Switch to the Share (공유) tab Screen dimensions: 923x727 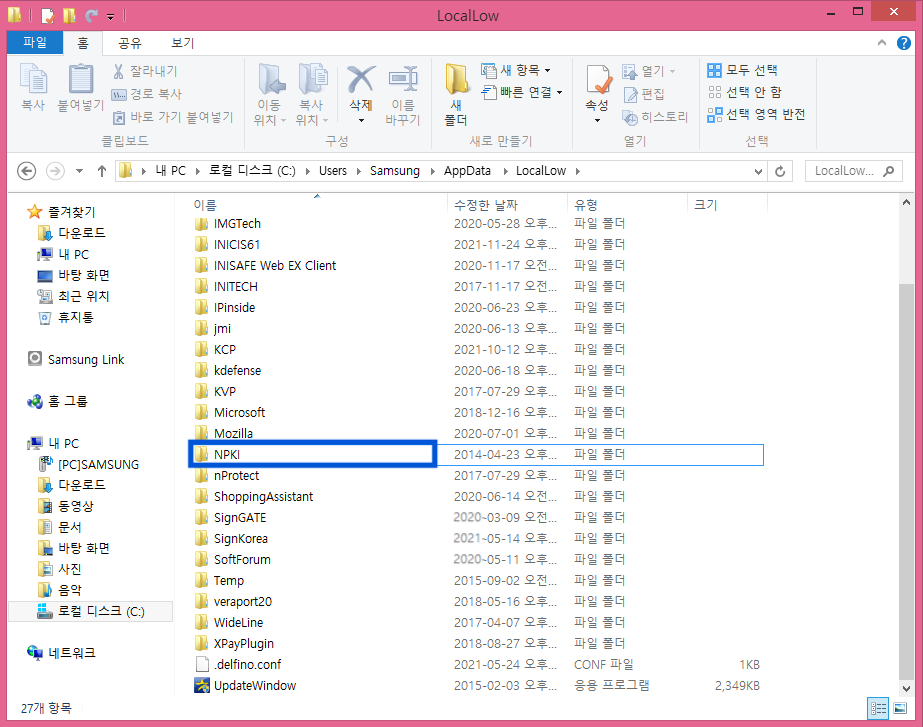pyautogui.click(x=130, y=42)
